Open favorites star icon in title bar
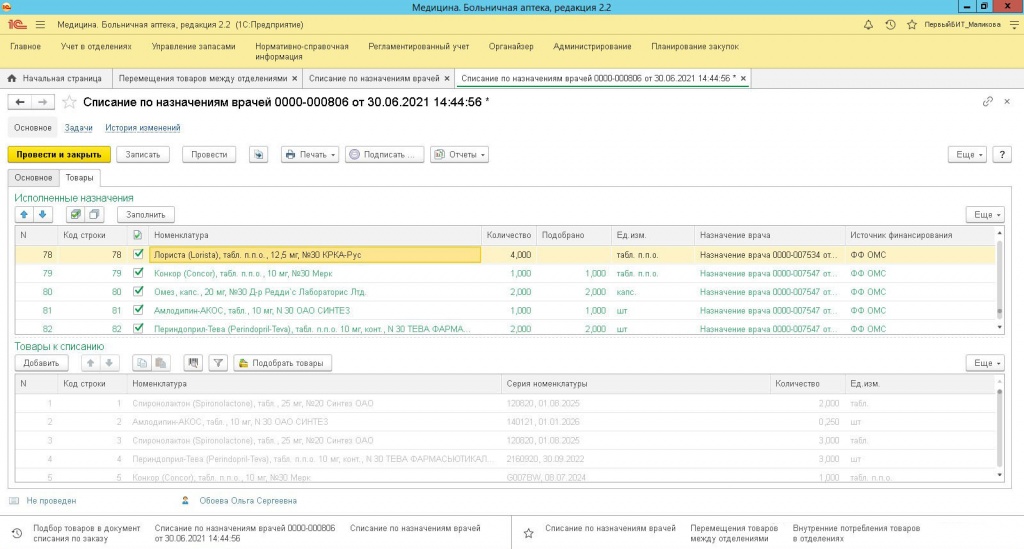 (x=912, y=25)
